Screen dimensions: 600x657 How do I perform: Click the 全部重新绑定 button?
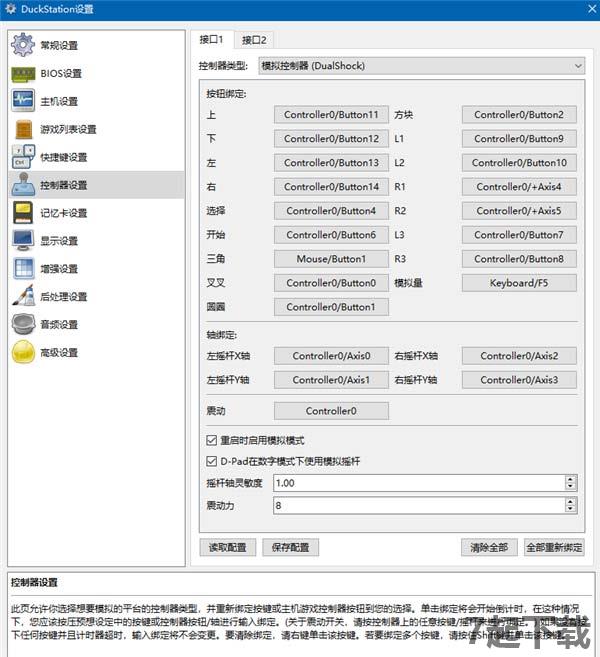coord(554,547)
